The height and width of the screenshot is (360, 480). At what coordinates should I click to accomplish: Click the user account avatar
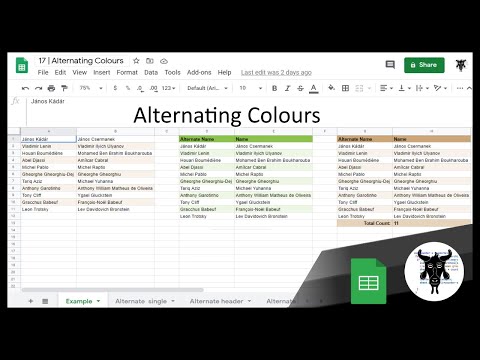tap(461, 65)
